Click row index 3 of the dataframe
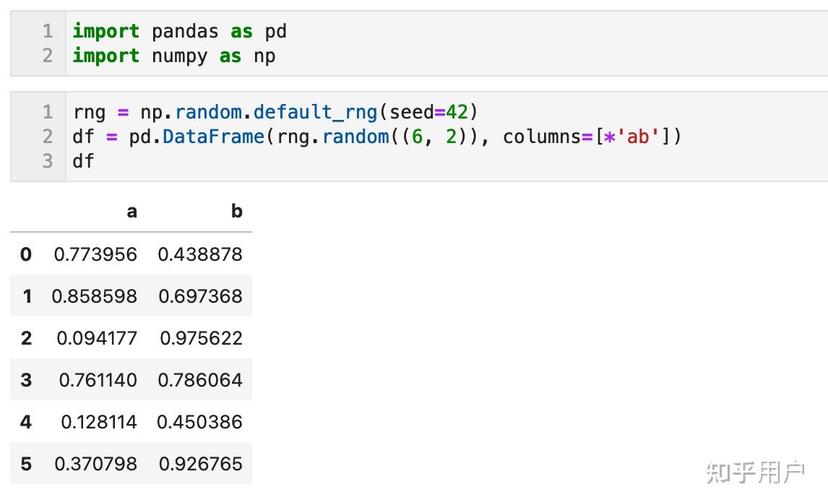This screenshot has height=500, width=828. coord(26,380)
